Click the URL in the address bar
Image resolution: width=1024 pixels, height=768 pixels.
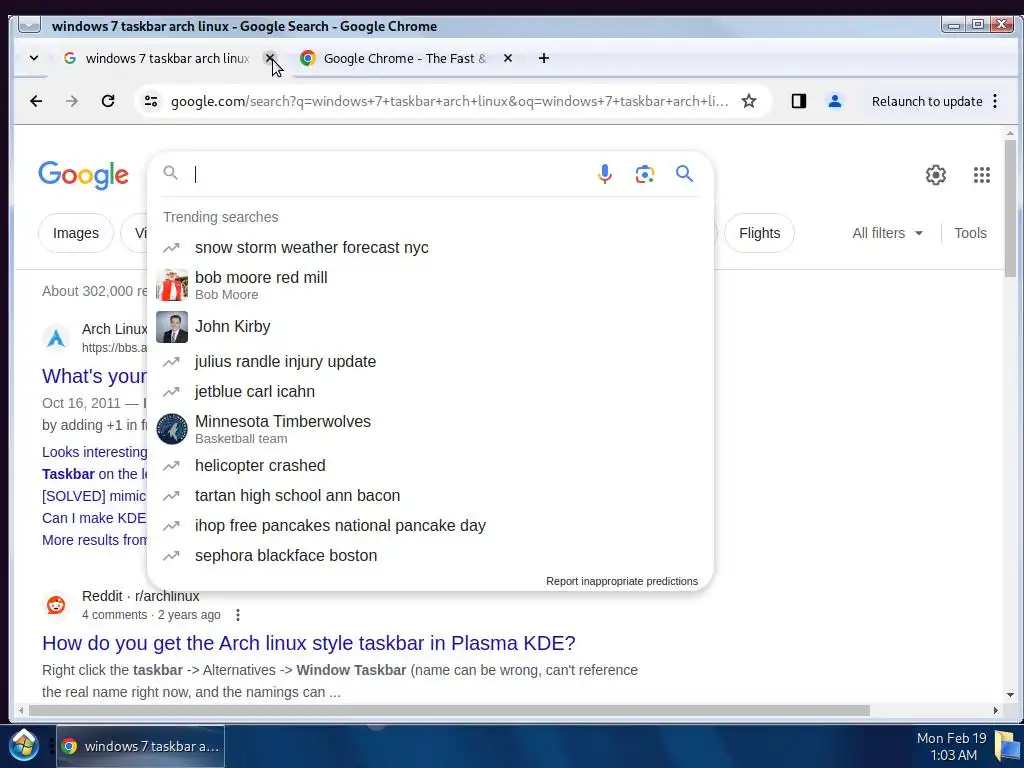449,101
